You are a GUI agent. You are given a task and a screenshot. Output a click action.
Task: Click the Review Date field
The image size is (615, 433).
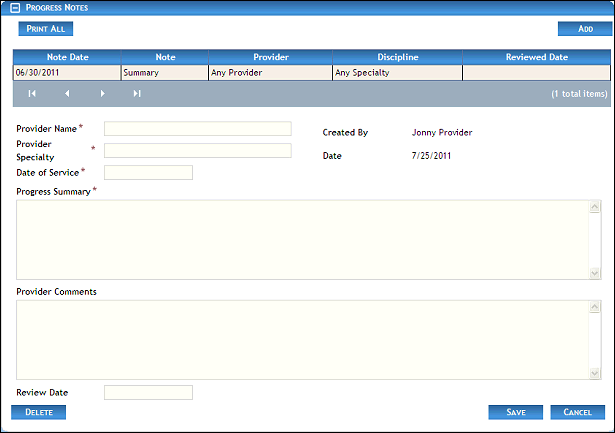pos(148,392)
